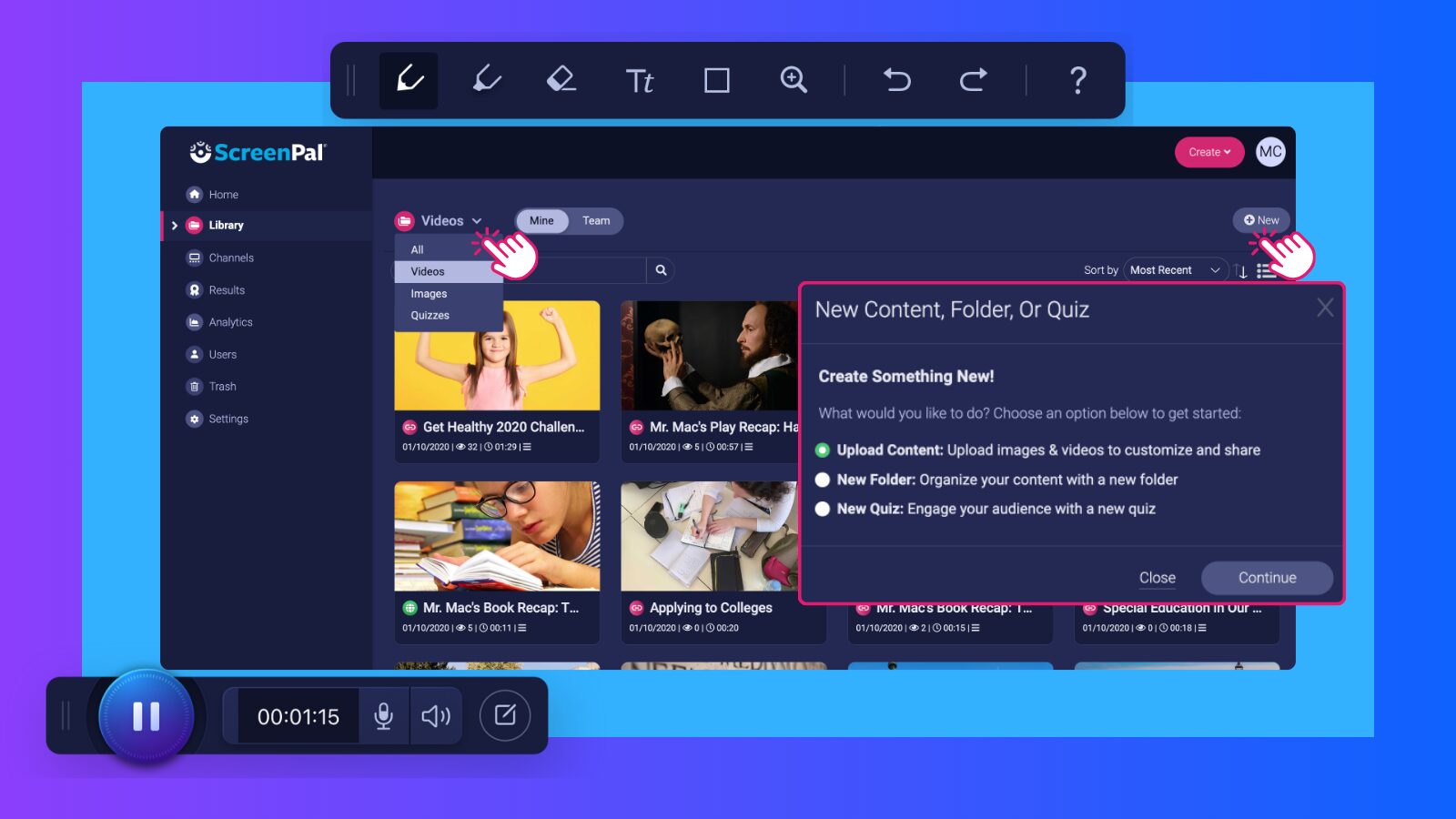Open the Create dropdown button
The height and width of the screenshot is (819, 1456).
[1208, 152]
